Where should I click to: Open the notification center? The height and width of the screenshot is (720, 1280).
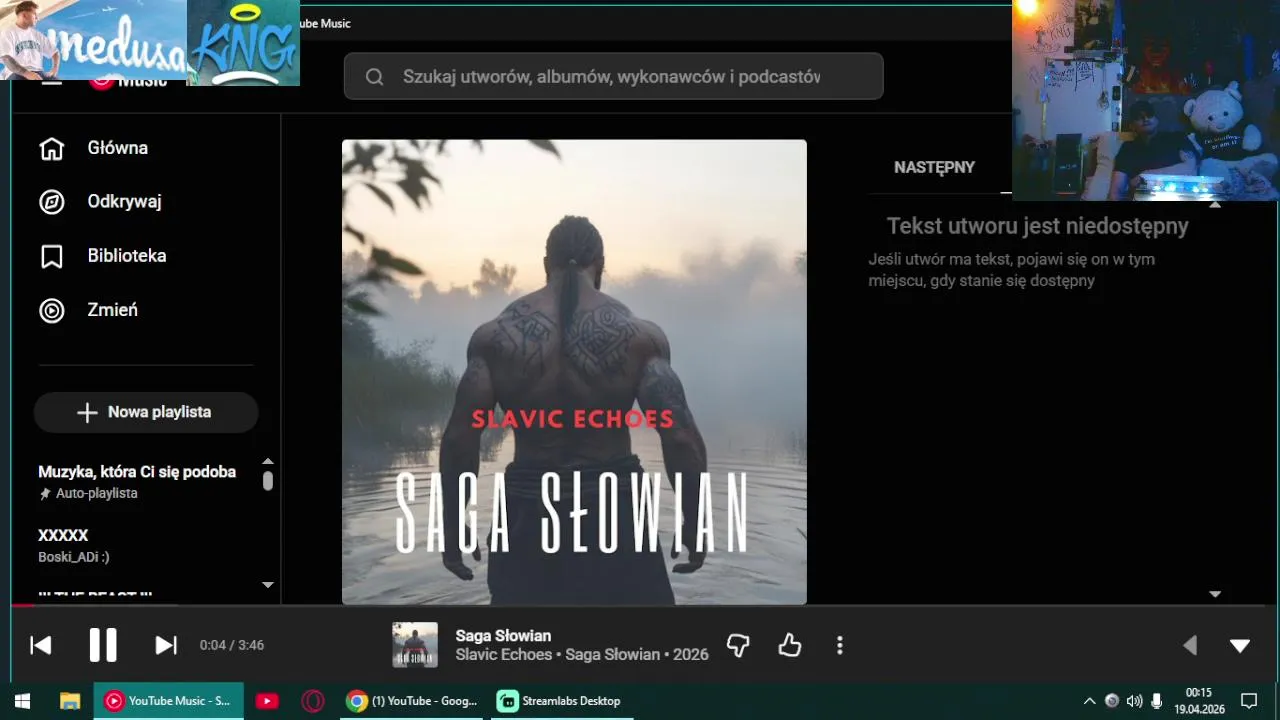coord(1249,701)
